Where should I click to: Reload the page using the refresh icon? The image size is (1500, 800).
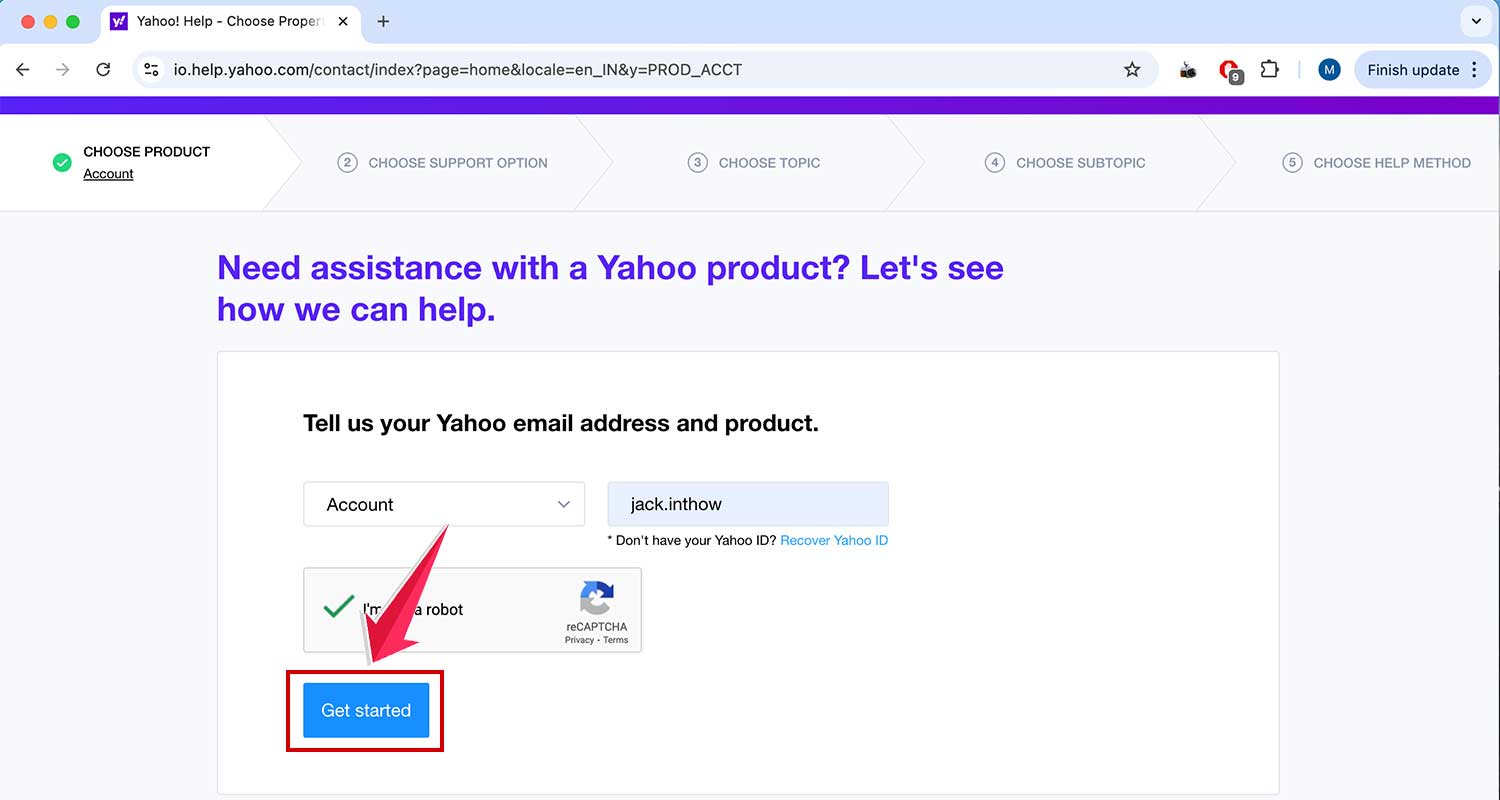pos(103,69)
